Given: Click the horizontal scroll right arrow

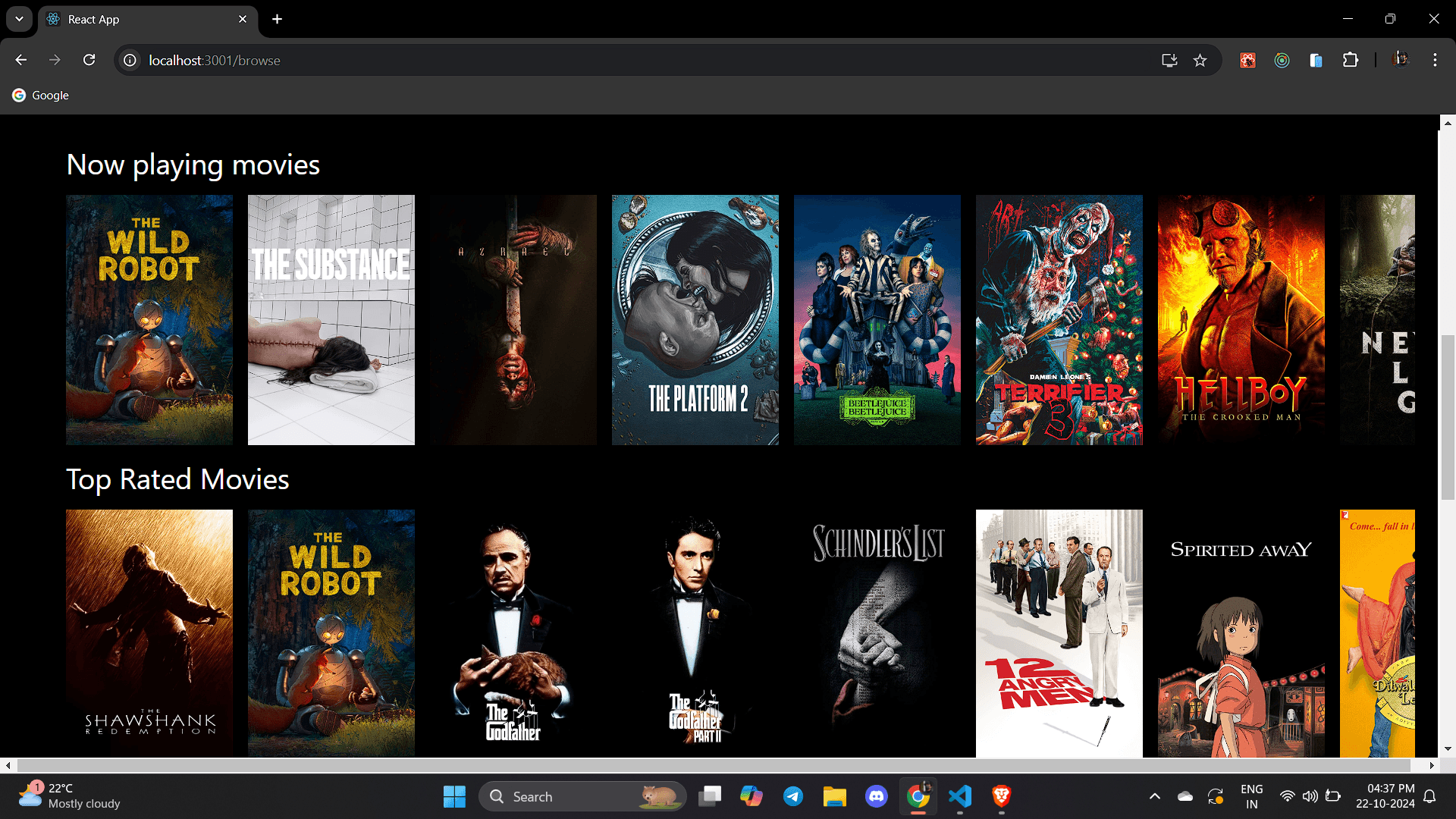Looking at the screenshot, I should pos(1432,765).
